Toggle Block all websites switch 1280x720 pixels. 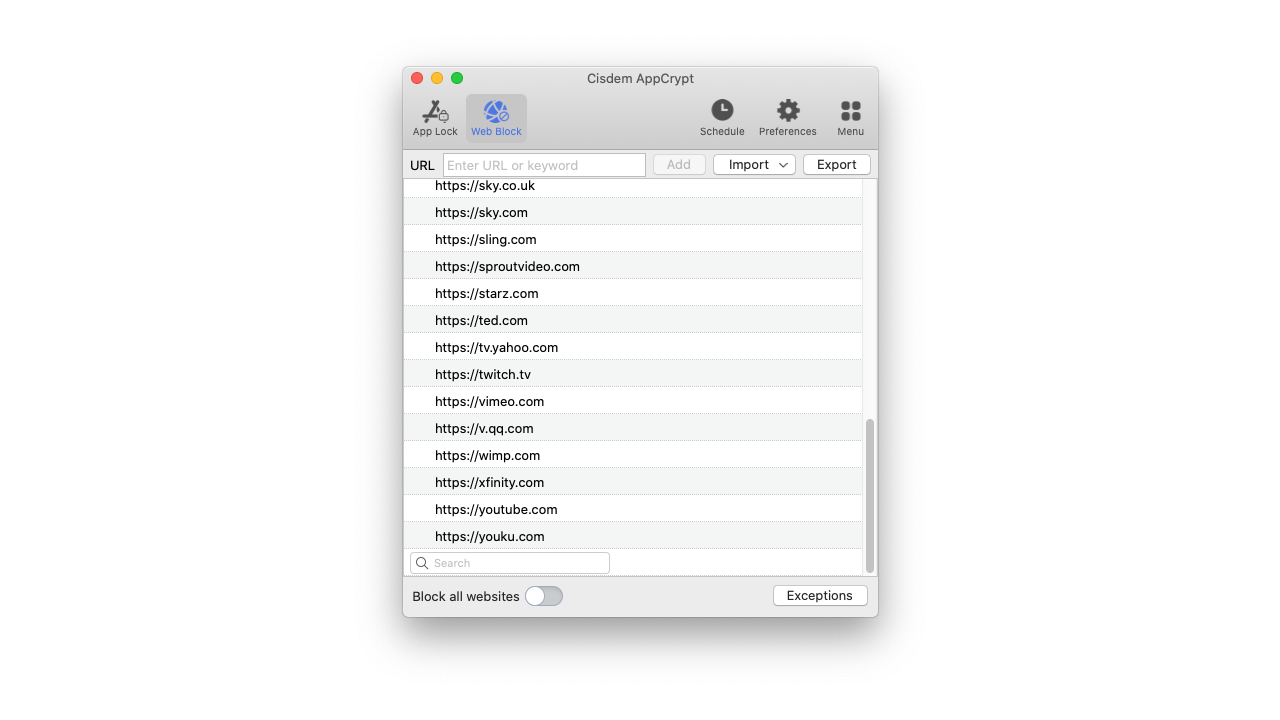click(x=544, y=596)
